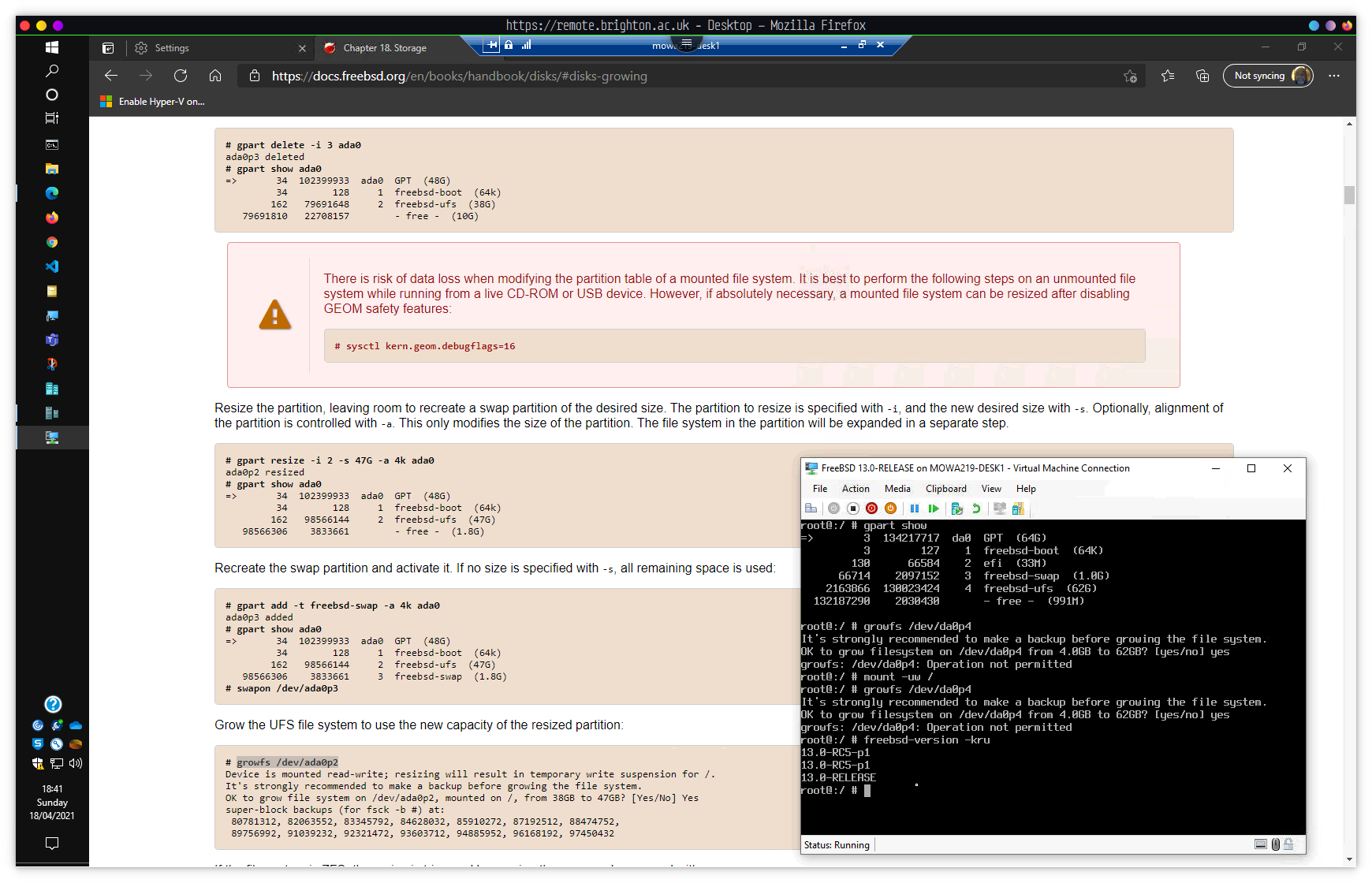Click the remote desktop pin icon on connection bar
This screenshot has width=1372, height=883.
492,45
